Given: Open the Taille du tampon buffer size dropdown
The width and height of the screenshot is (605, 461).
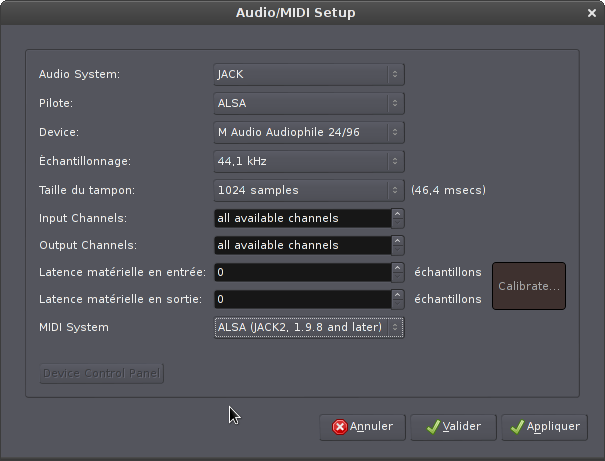Looking at the screenshot, I should pyautogui.click(x=309, y=190).
